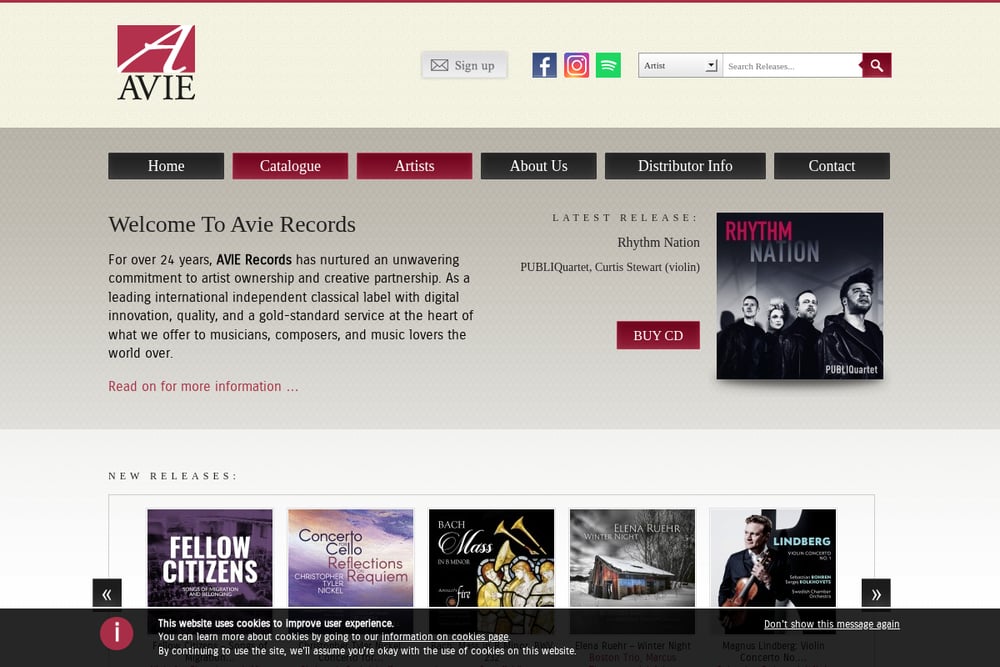Open the Avie Instagram profile
The height and width of the screenshot is (667, 1000).
(x=576, y=65)
